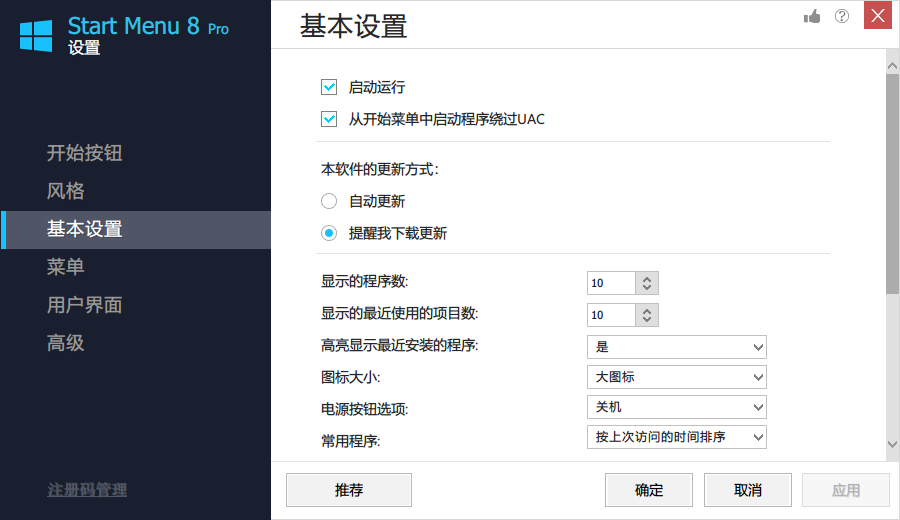The height and width of the screenshot is (520, 900).
Task: Open 高亮显示最近安装的程序 dropdown
Action: coord(677,347)
